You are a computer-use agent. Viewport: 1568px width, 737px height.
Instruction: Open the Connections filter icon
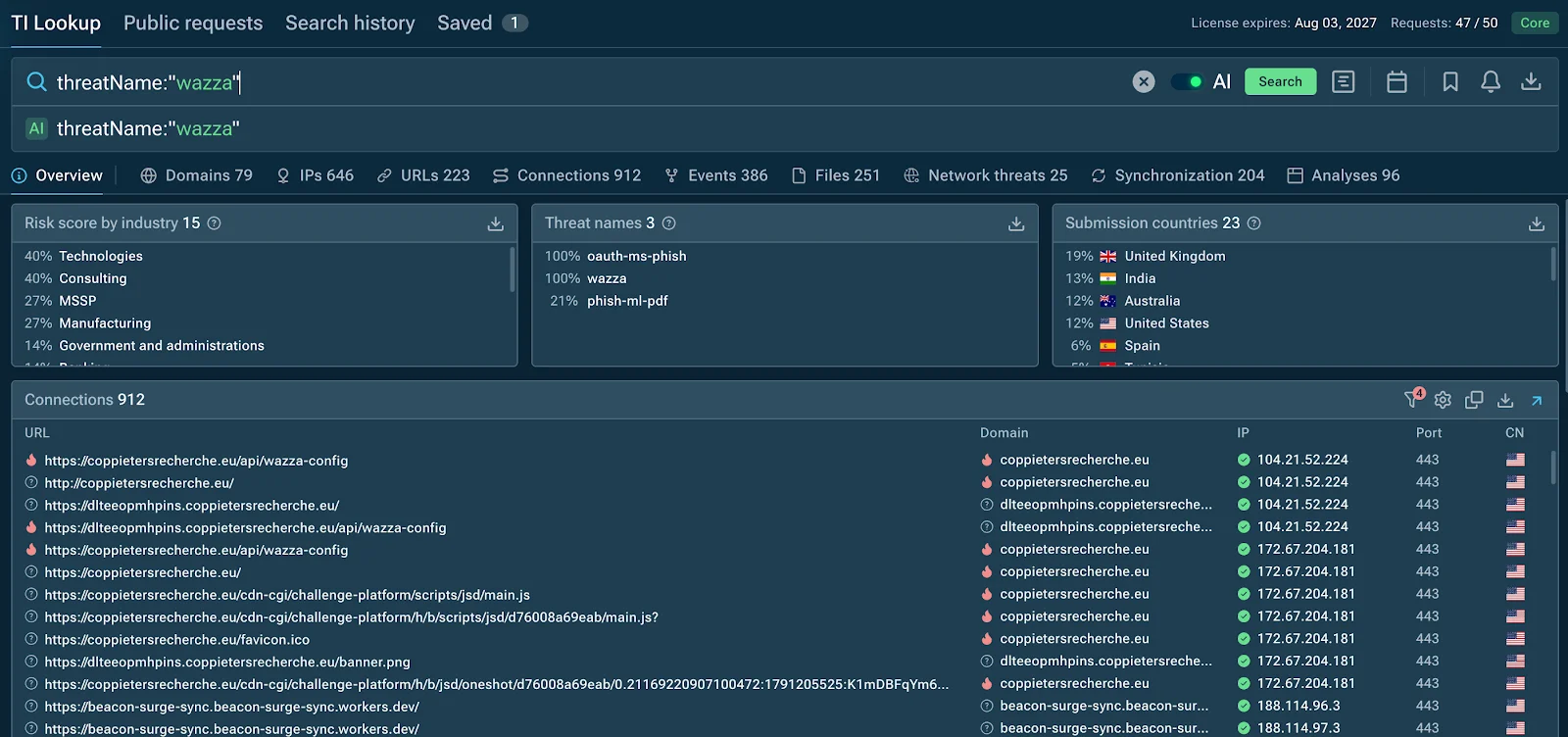click(1412, 399)
